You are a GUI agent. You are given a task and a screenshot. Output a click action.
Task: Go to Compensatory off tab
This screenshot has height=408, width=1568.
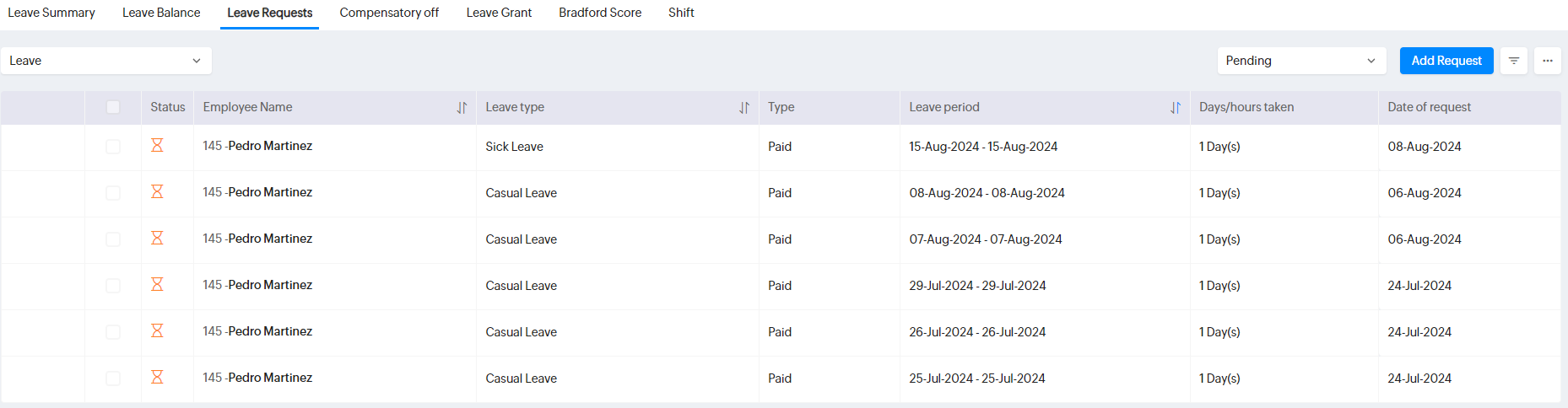(389, 13)
